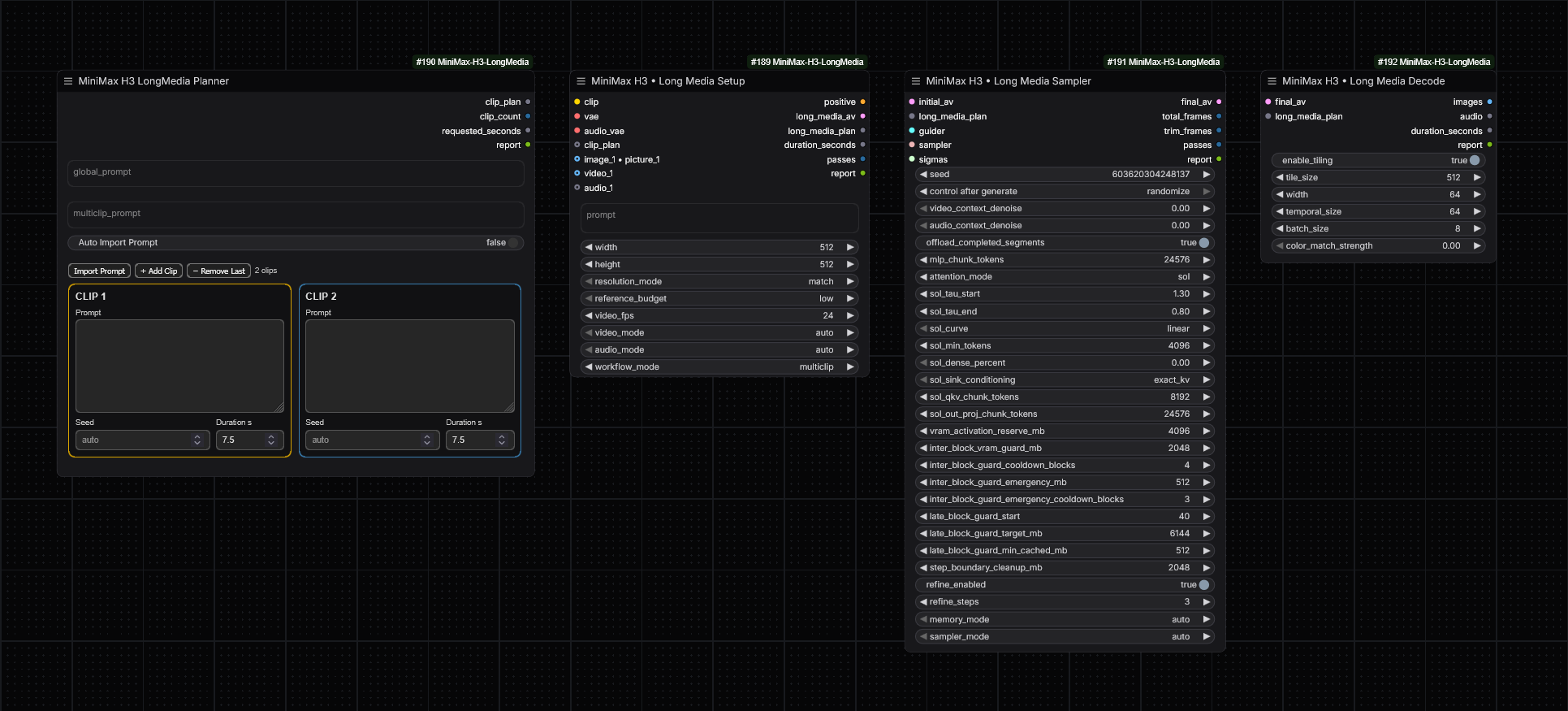The image size is (1568, 711).
Task: Click the temporal_size value 64
Action: [x=1455, y=211]
